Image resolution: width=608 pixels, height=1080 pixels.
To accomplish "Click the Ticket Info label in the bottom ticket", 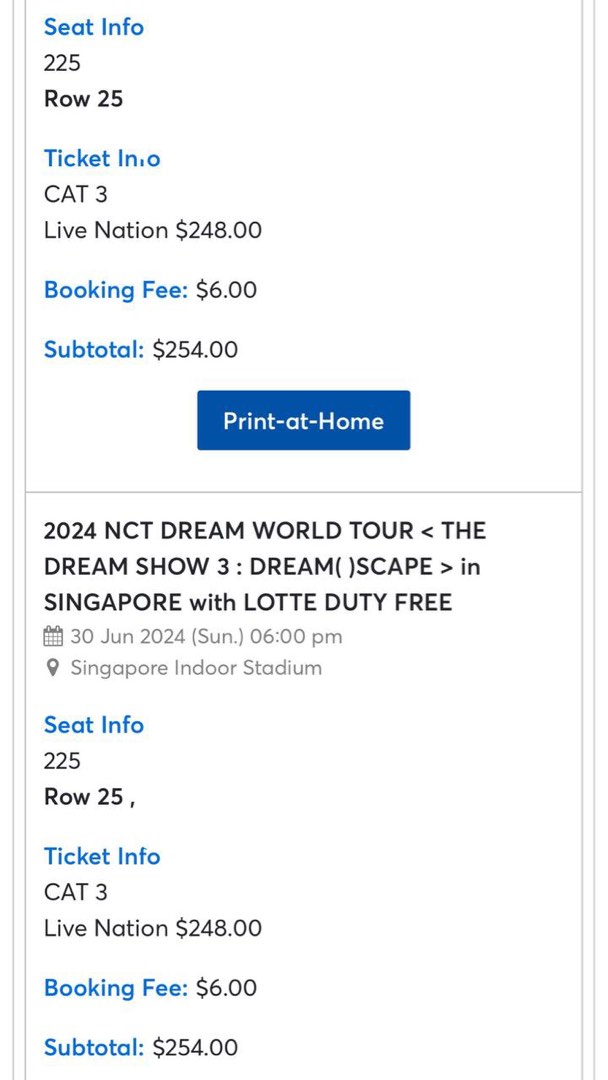I will (102, 856).
